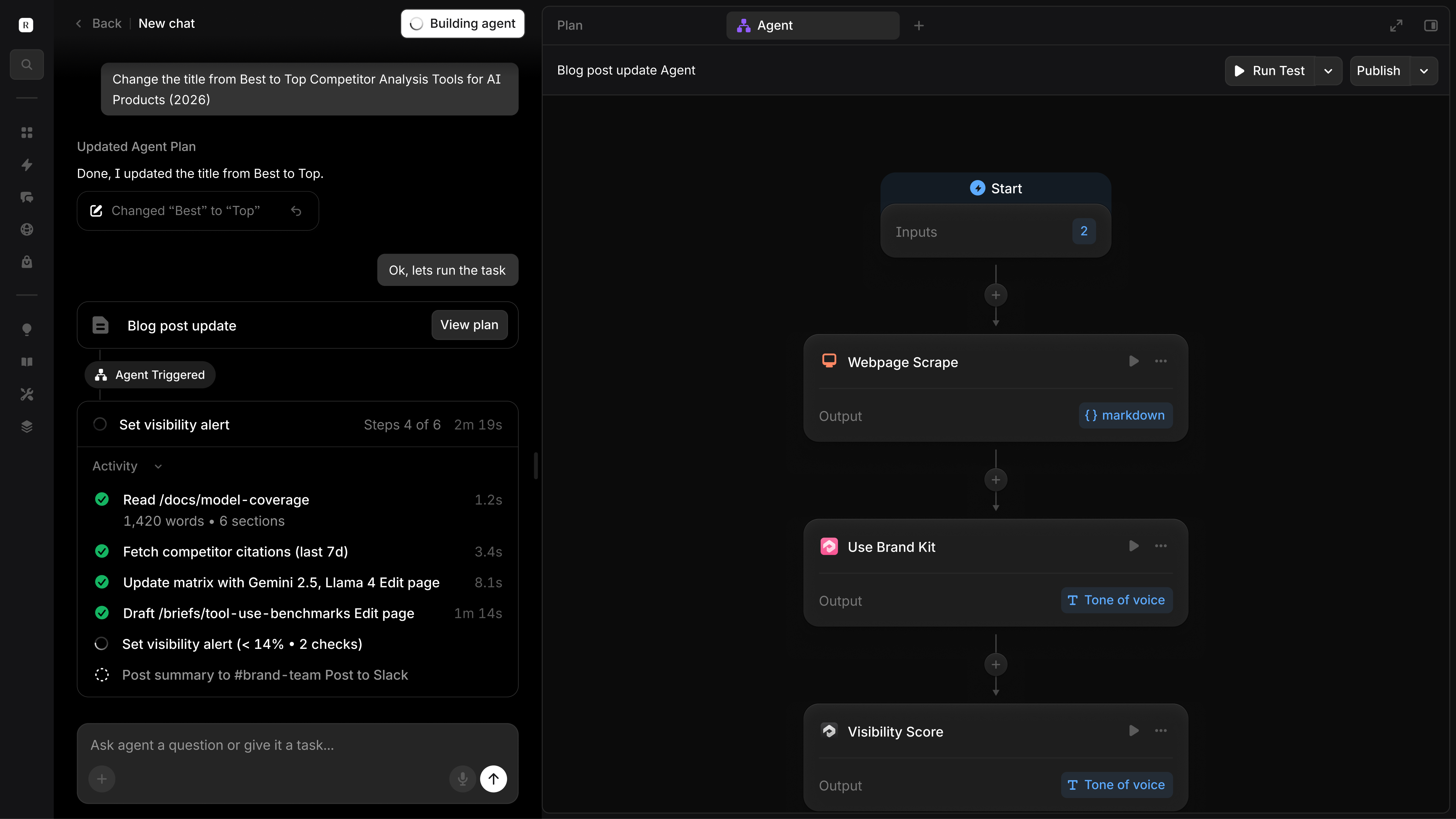Image resolution: width=1456 pixels, height=819 pixels.
Task: Click the Blog post update Agent title
Action: coord(626,71)
